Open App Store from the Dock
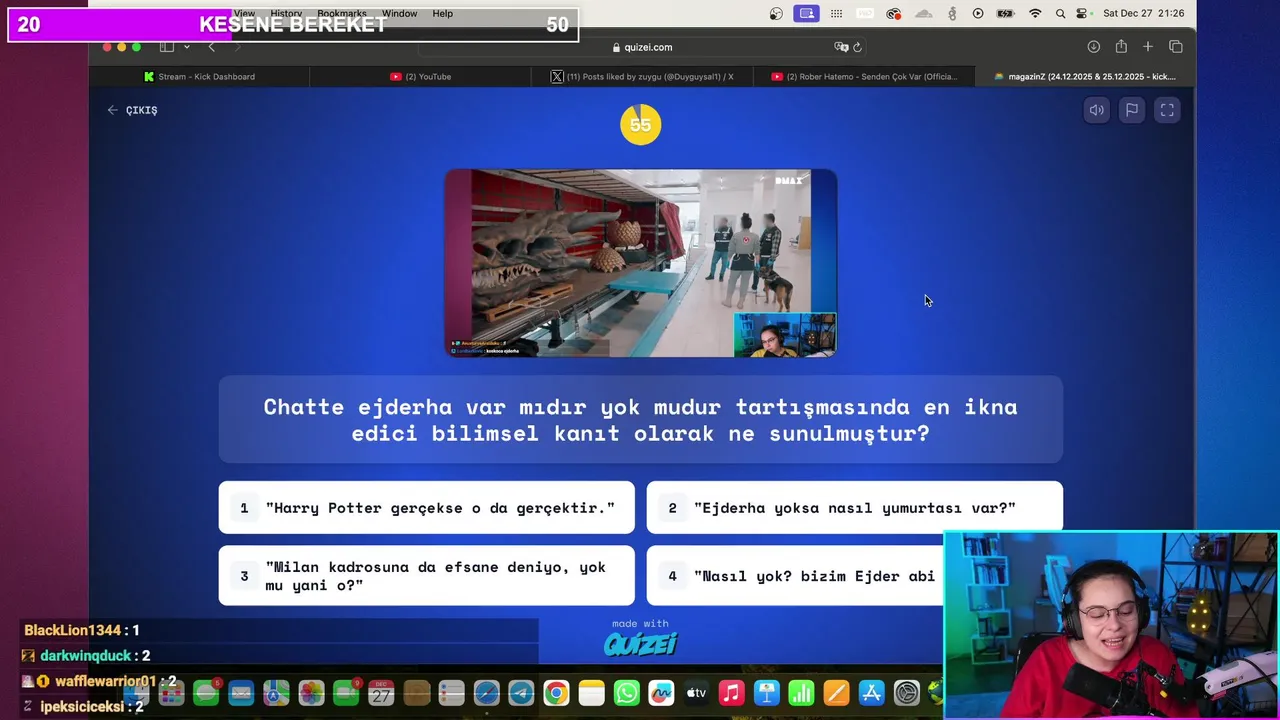Screen dimensions: 1280x720 coord(872,693)
